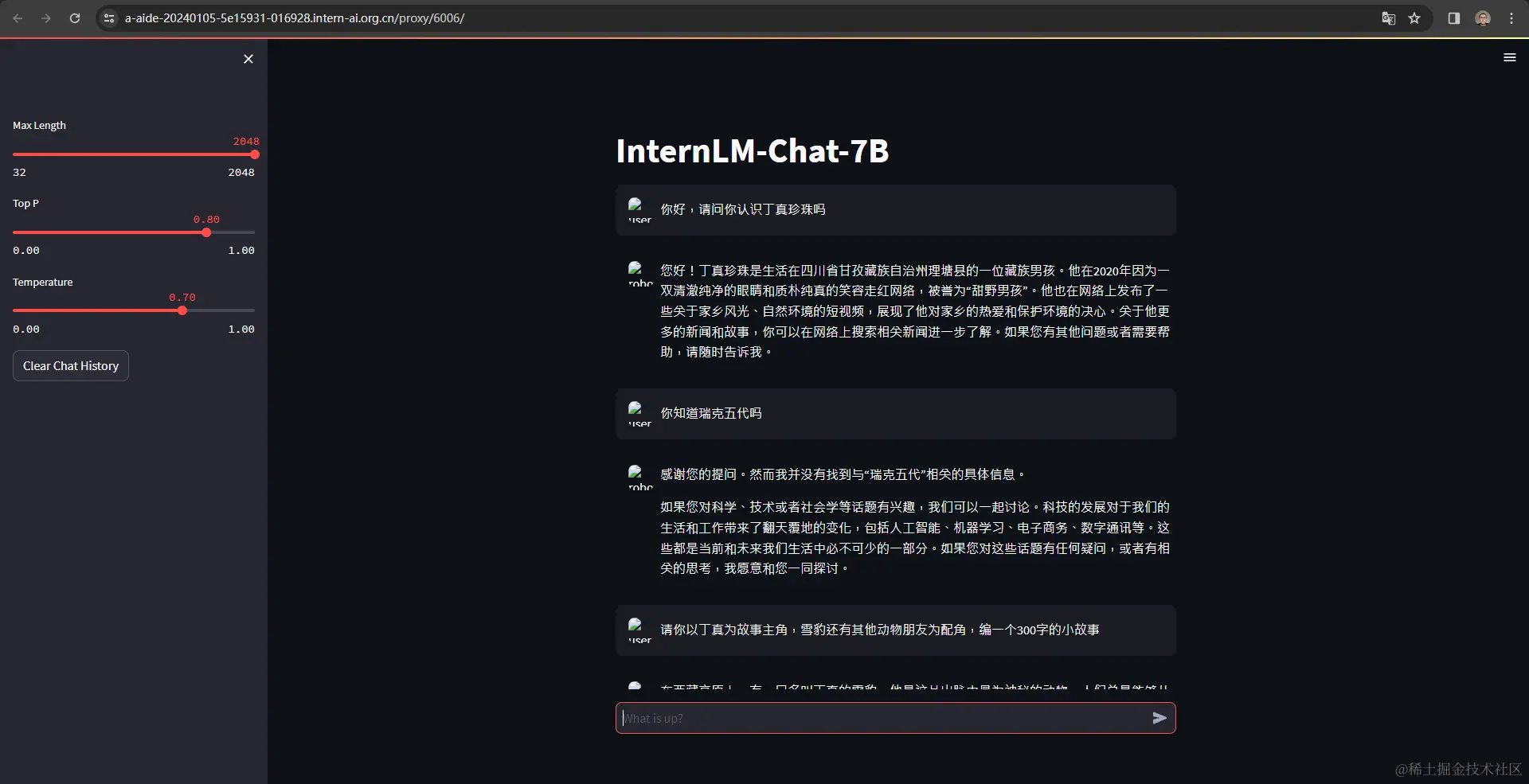This screenshot has height=784, width=1529.
Task: Adjust the Max Length slider handle
Action: click(255, 154)
